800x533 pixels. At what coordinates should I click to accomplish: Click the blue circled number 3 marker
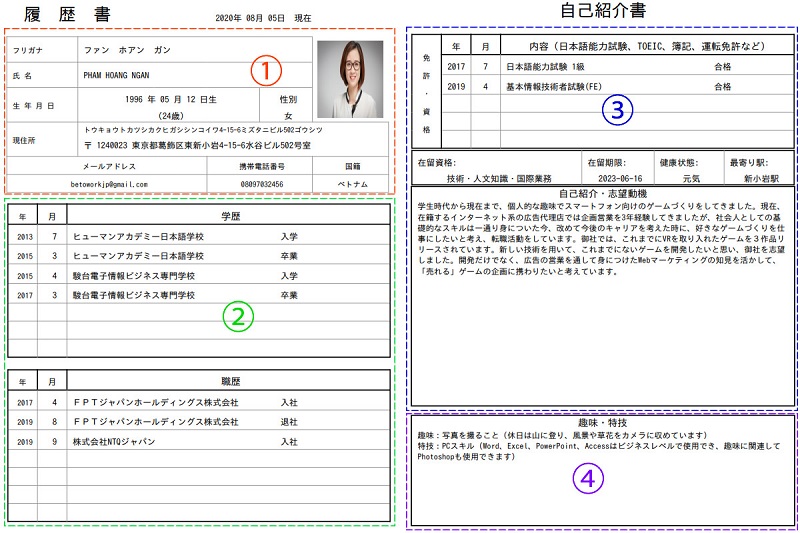click(618, 111)
